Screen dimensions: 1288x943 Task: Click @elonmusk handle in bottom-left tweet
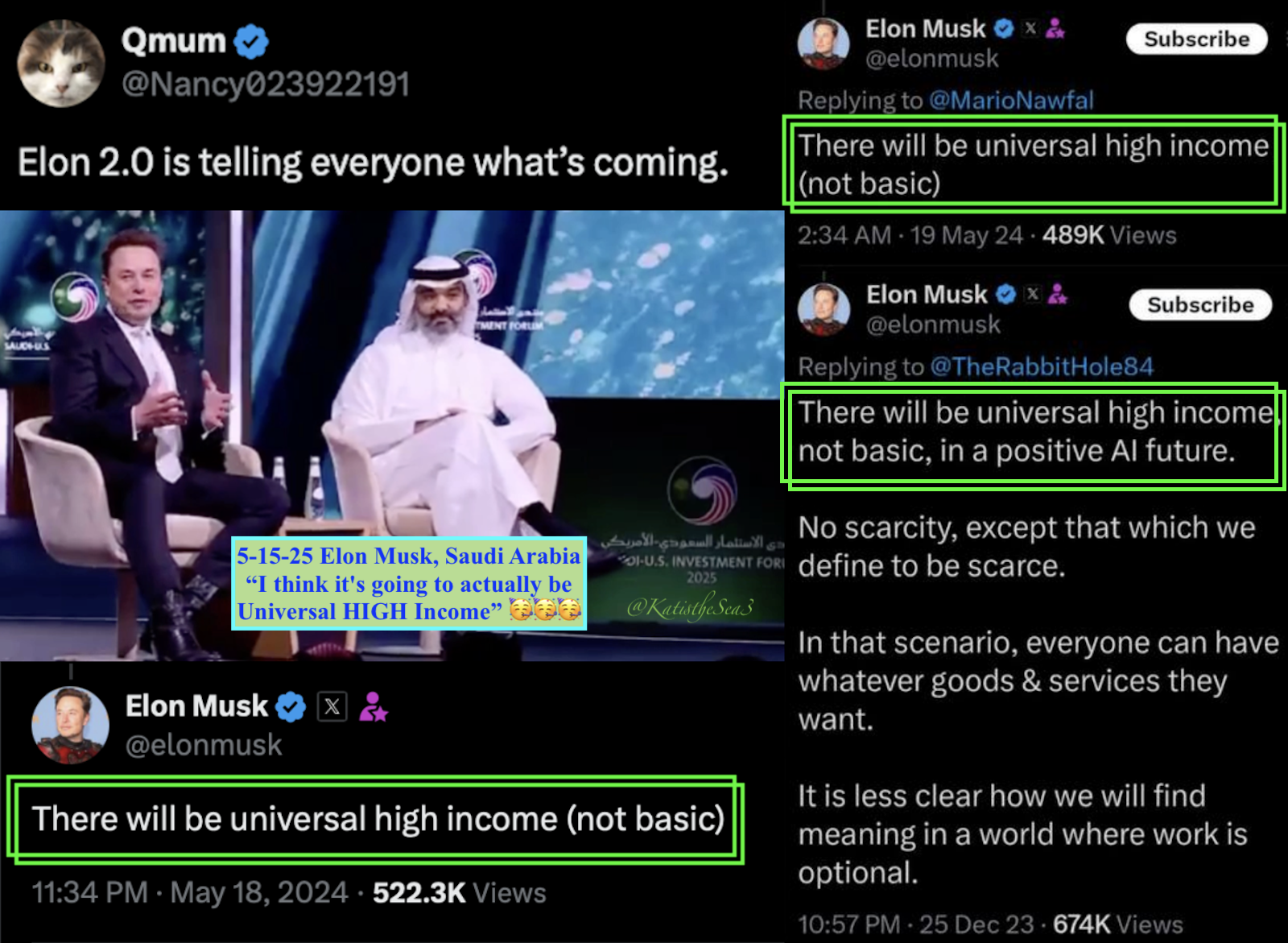204,746
